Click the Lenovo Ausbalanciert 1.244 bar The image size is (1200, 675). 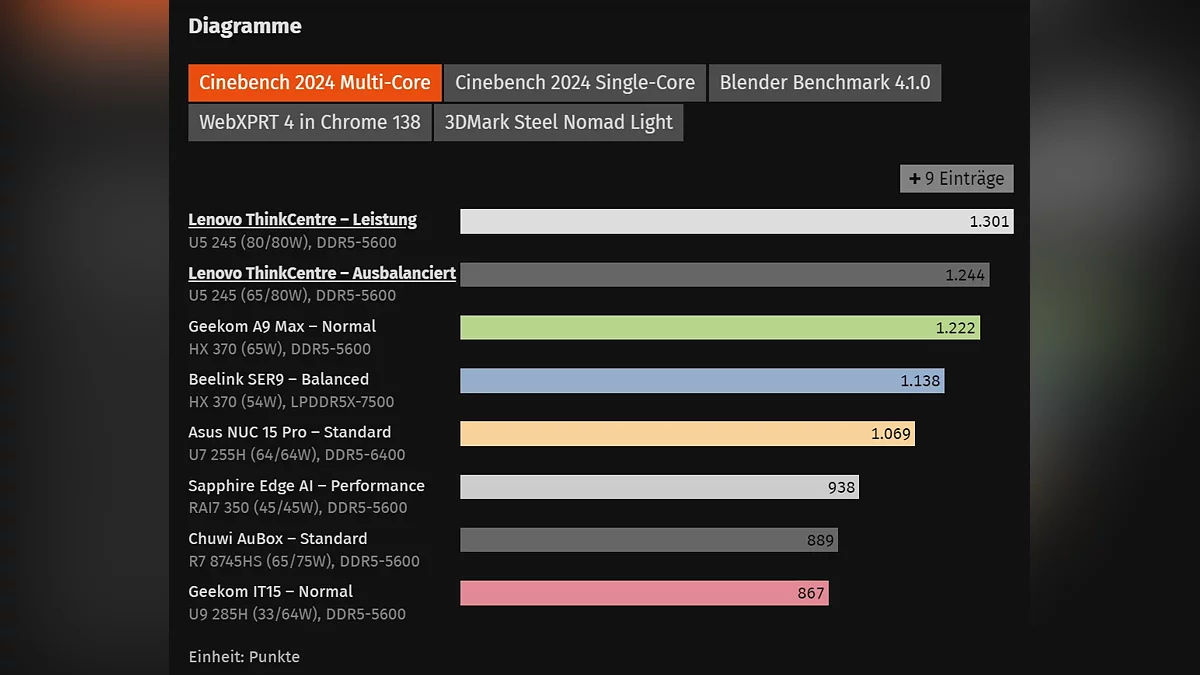724,274
